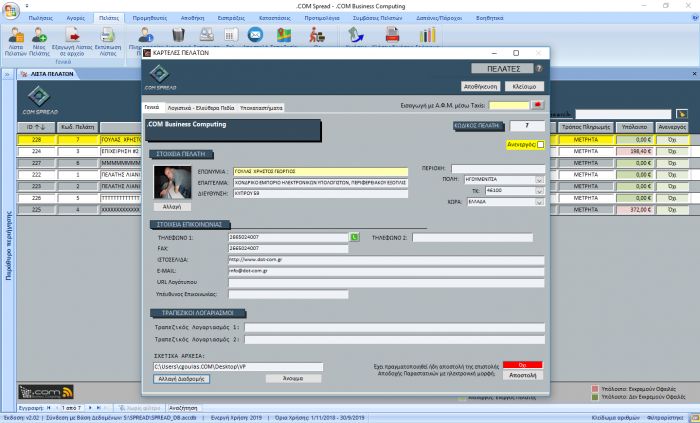
Task: Open the Προμηθευτές ribbon tab
Action: pos(150,18)
